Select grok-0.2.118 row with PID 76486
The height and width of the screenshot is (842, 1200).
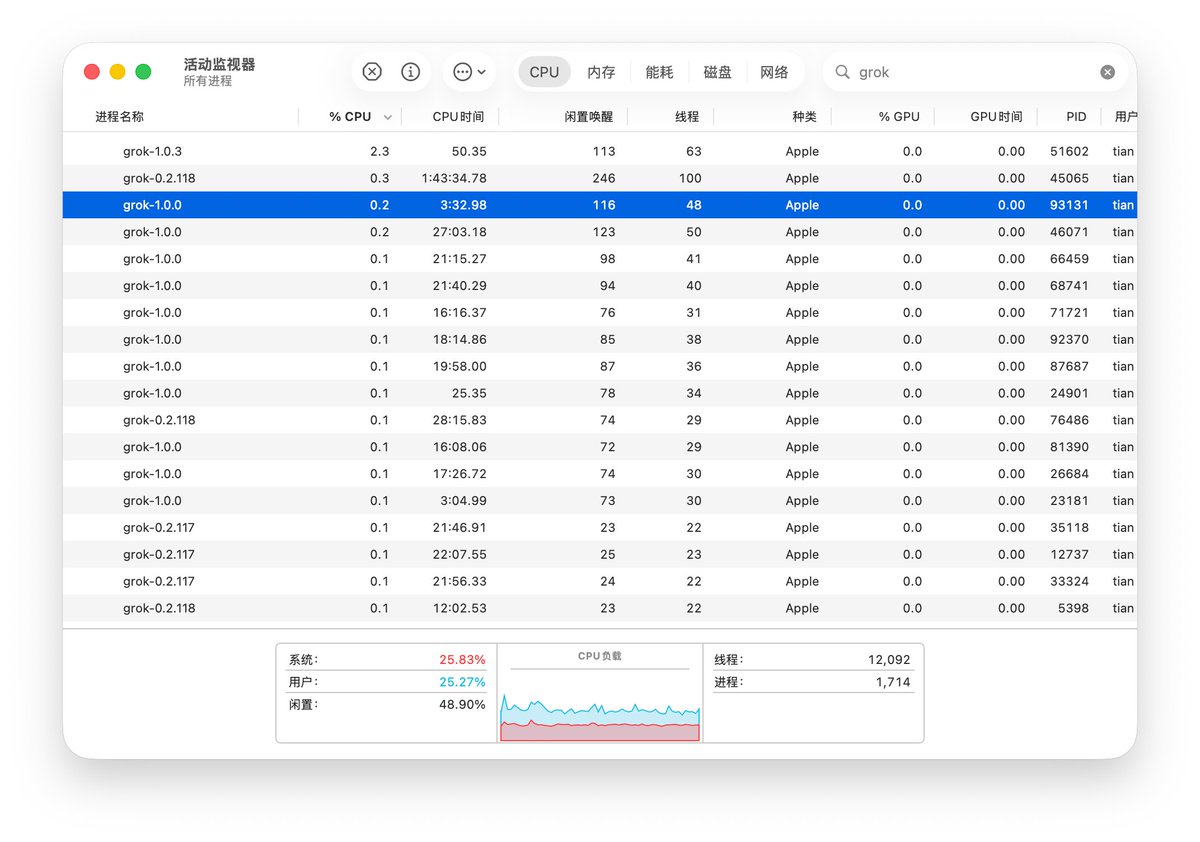(x=600, y=421)
